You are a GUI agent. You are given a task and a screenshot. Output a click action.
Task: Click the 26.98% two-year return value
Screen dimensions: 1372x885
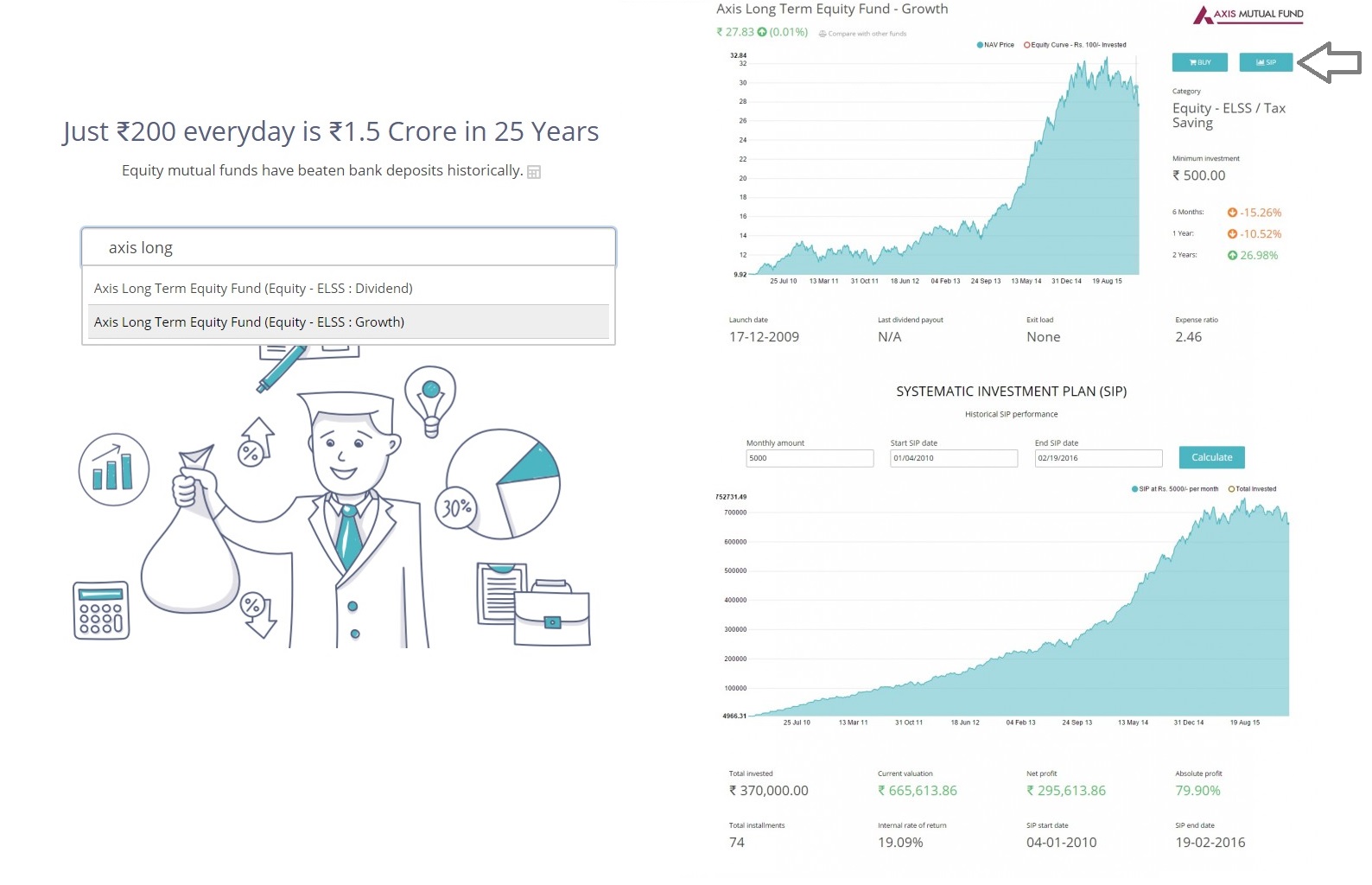tap(1259, 256)
